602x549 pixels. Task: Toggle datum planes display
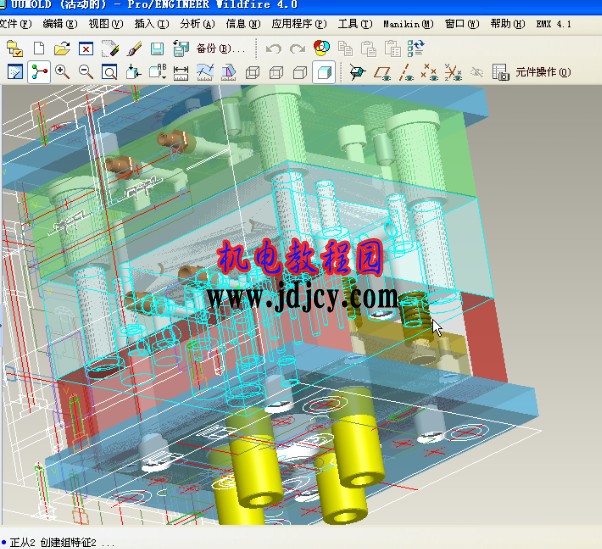tap(382, 72)
